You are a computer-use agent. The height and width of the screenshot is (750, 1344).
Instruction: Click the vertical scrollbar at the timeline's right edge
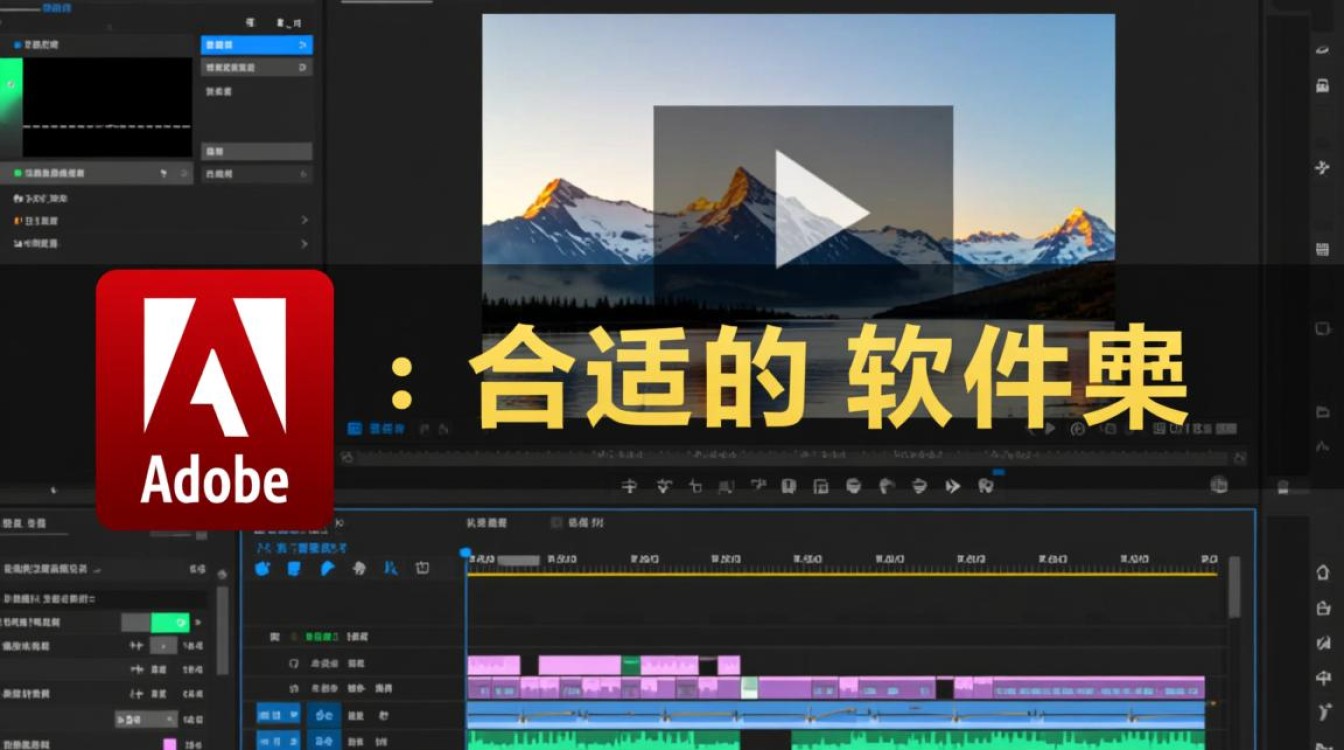[x=1234, y=587]
